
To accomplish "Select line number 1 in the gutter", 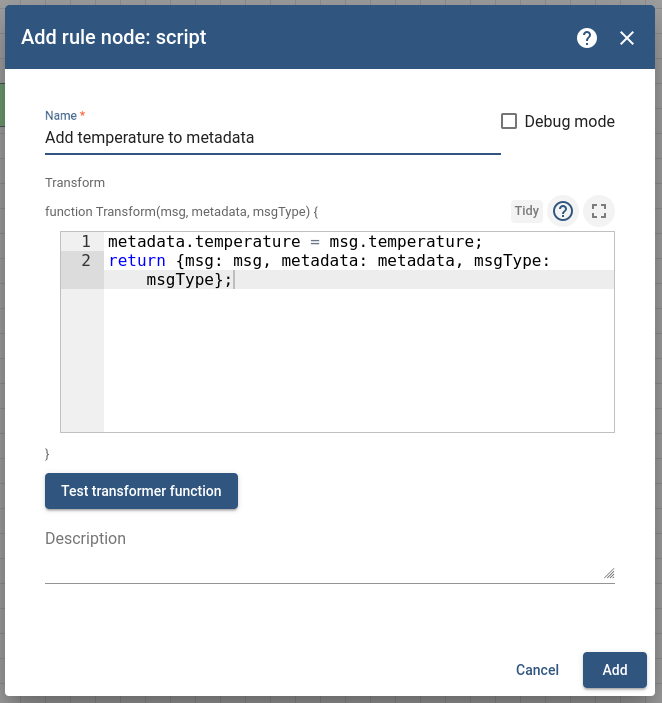I will click(86, 242).
